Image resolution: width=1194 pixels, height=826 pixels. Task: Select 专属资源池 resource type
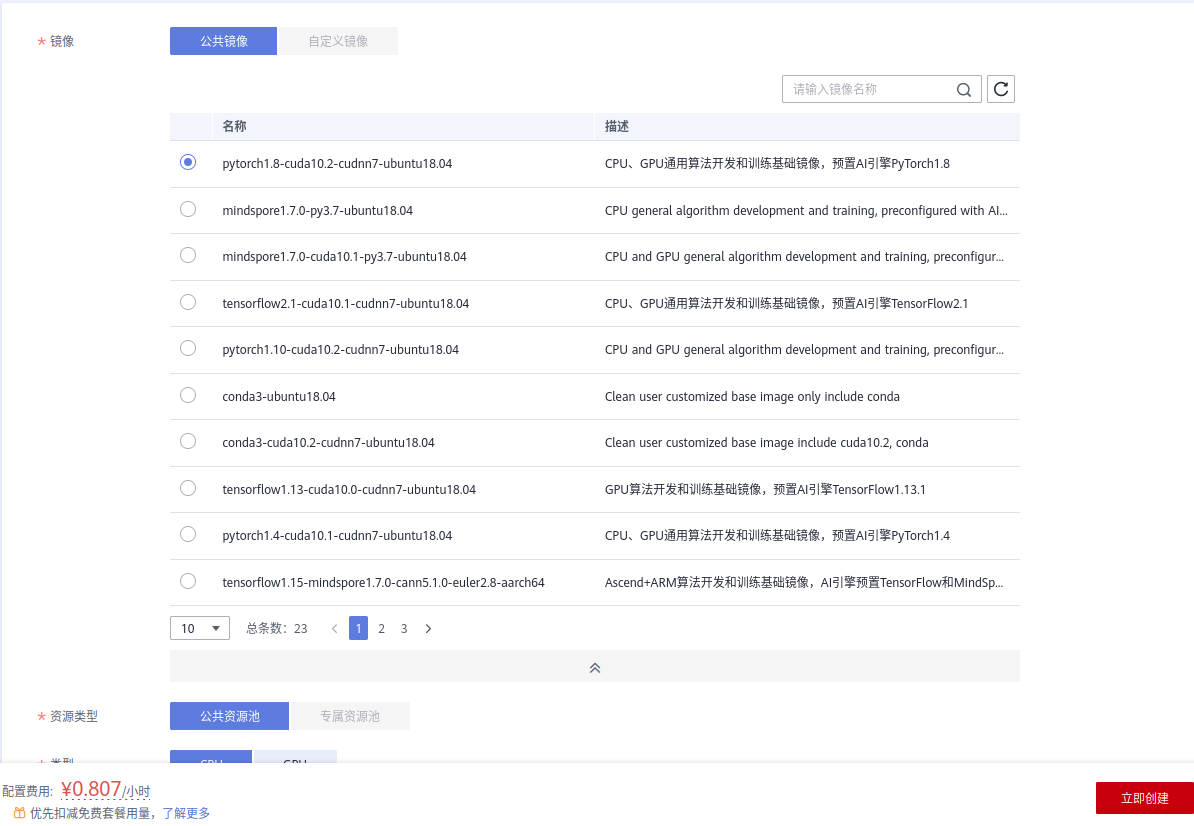coord(350,716)
